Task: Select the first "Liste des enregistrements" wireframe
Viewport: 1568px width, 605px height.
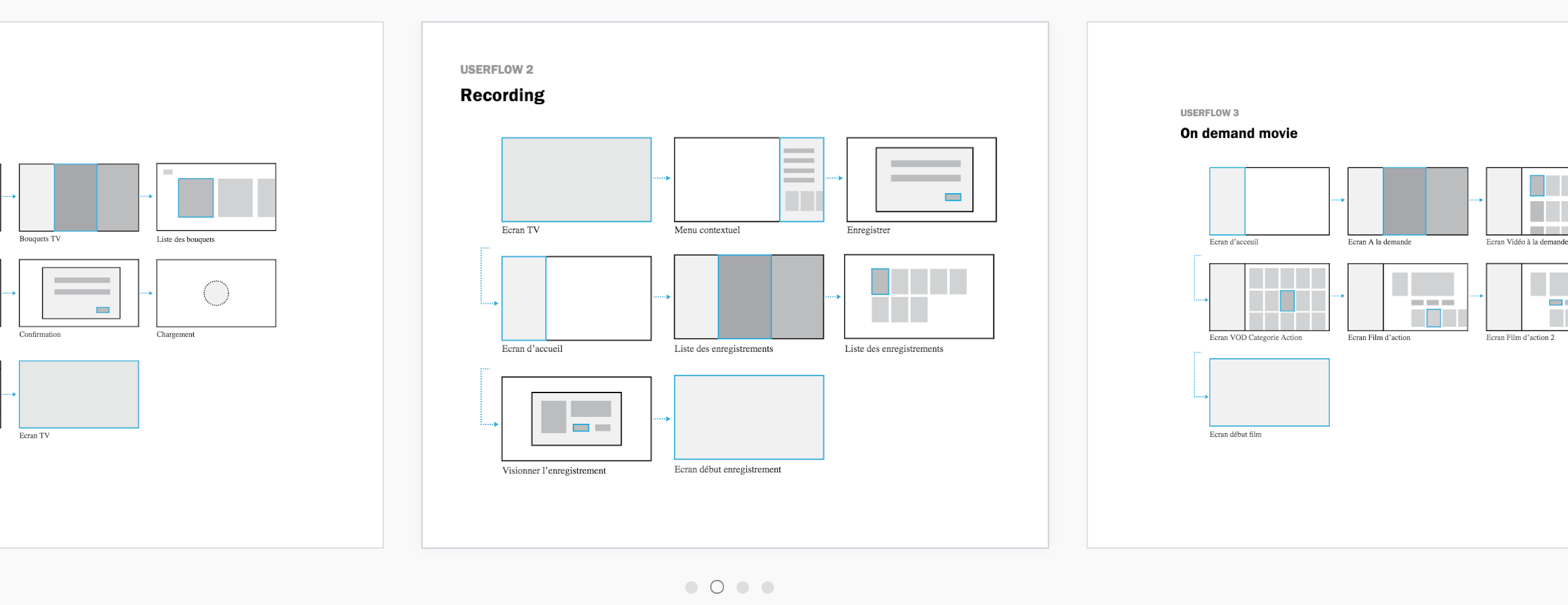Action: coord(748,295)
